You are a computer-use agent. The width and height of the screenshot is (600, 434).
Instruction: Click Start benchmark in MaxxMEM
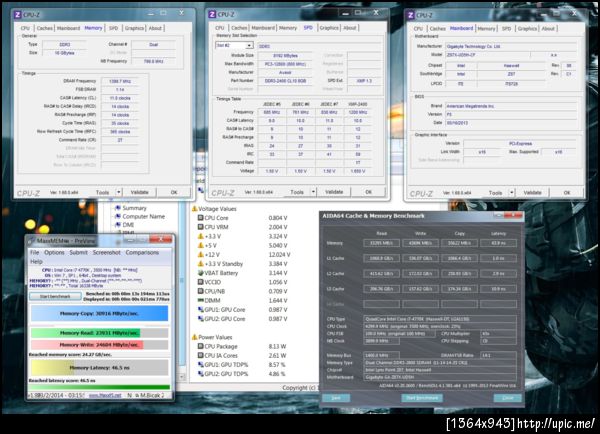tap(55, 296)
